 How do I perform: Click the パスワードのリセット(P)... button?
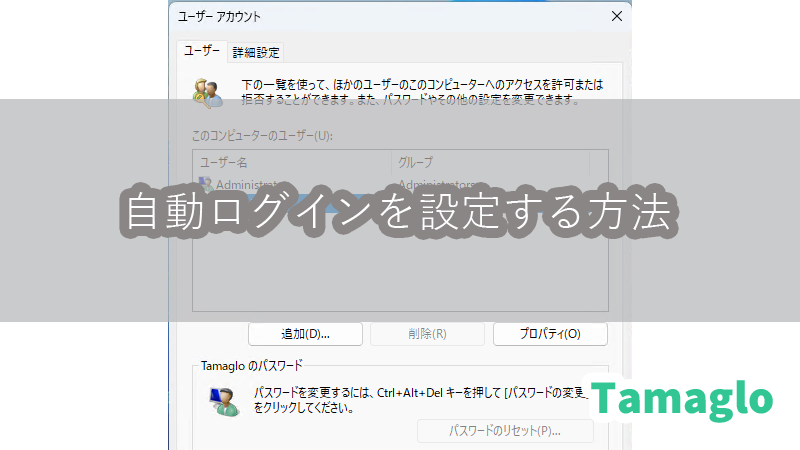(x=505, y=431)
